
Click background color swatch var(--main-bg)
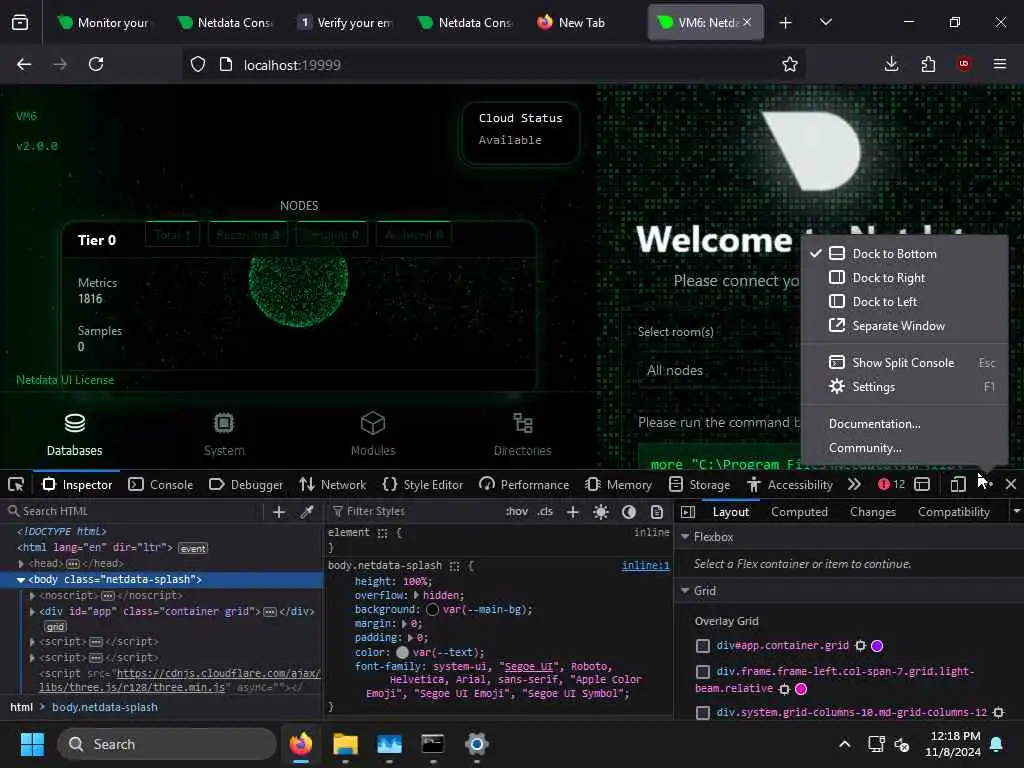click(432, 609)
